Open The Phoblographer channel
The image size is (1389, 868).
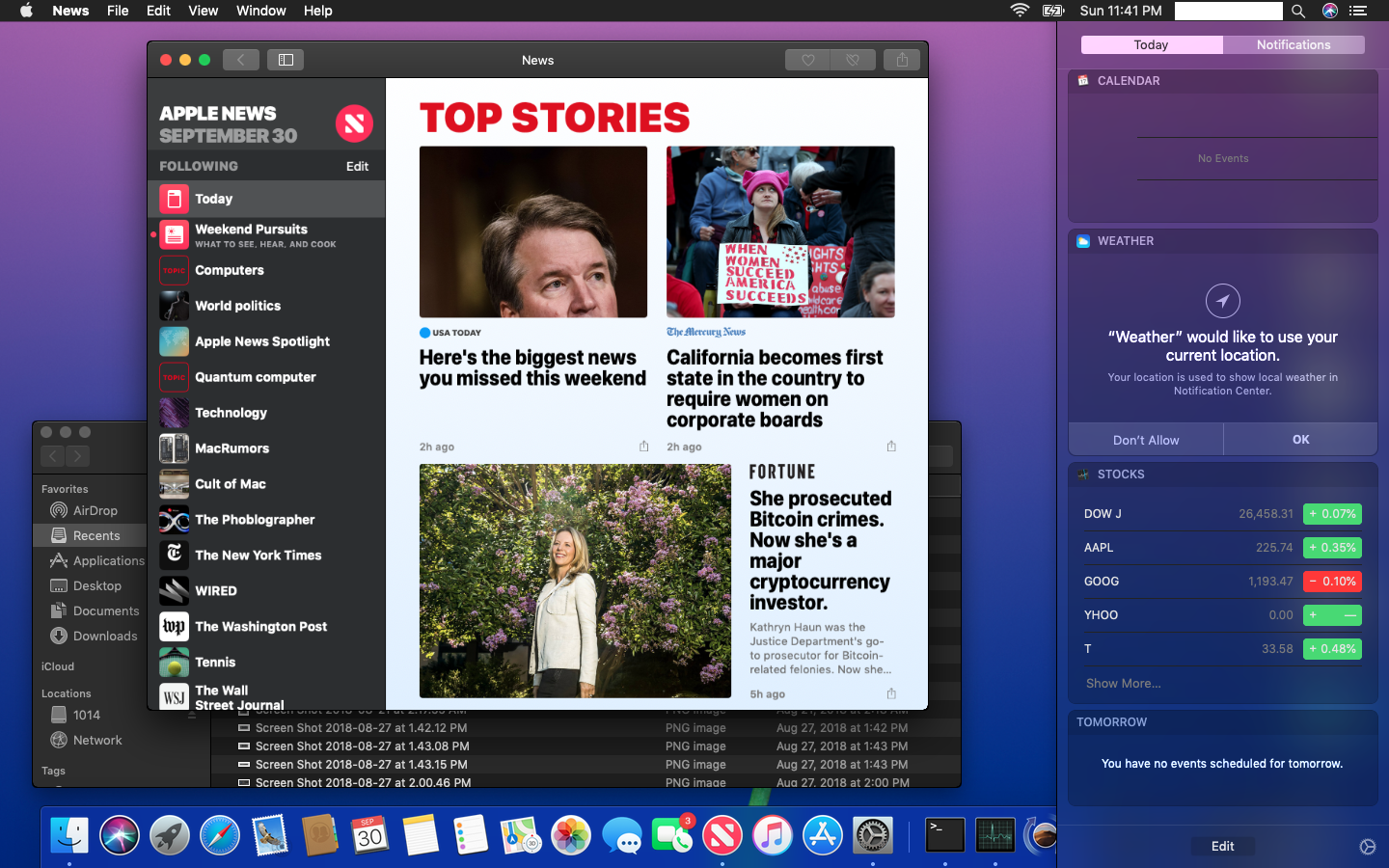(x=266, y=520)
